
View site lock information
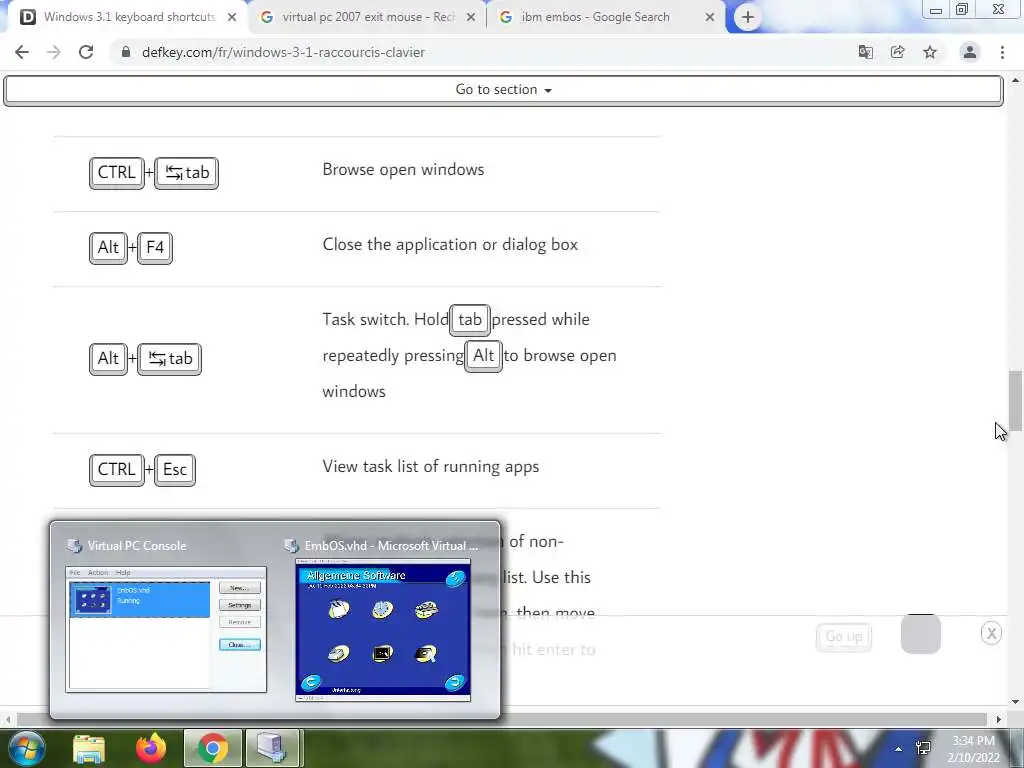pos(126,52)
